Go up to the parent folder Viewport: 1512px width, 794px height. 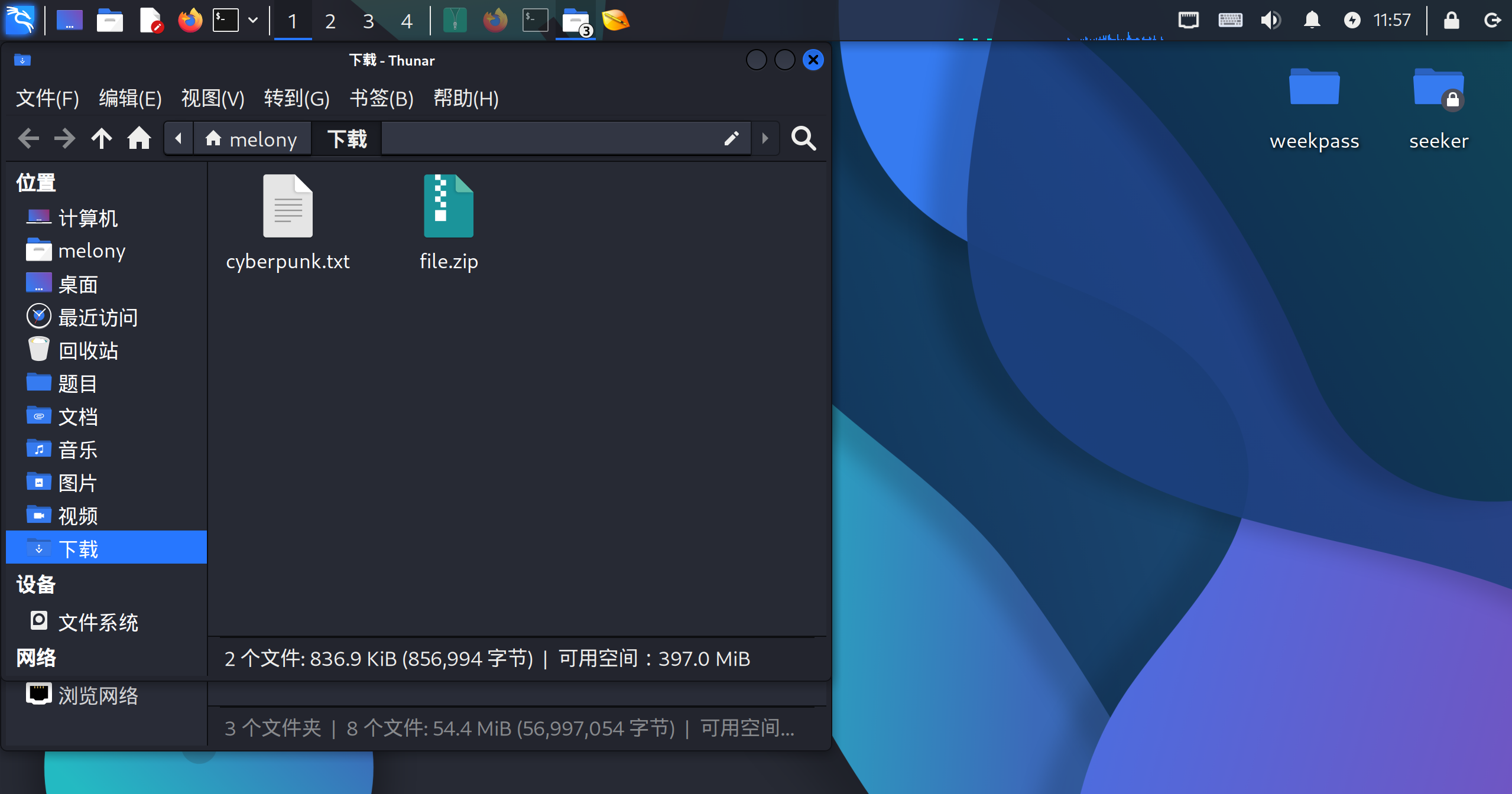102,139
